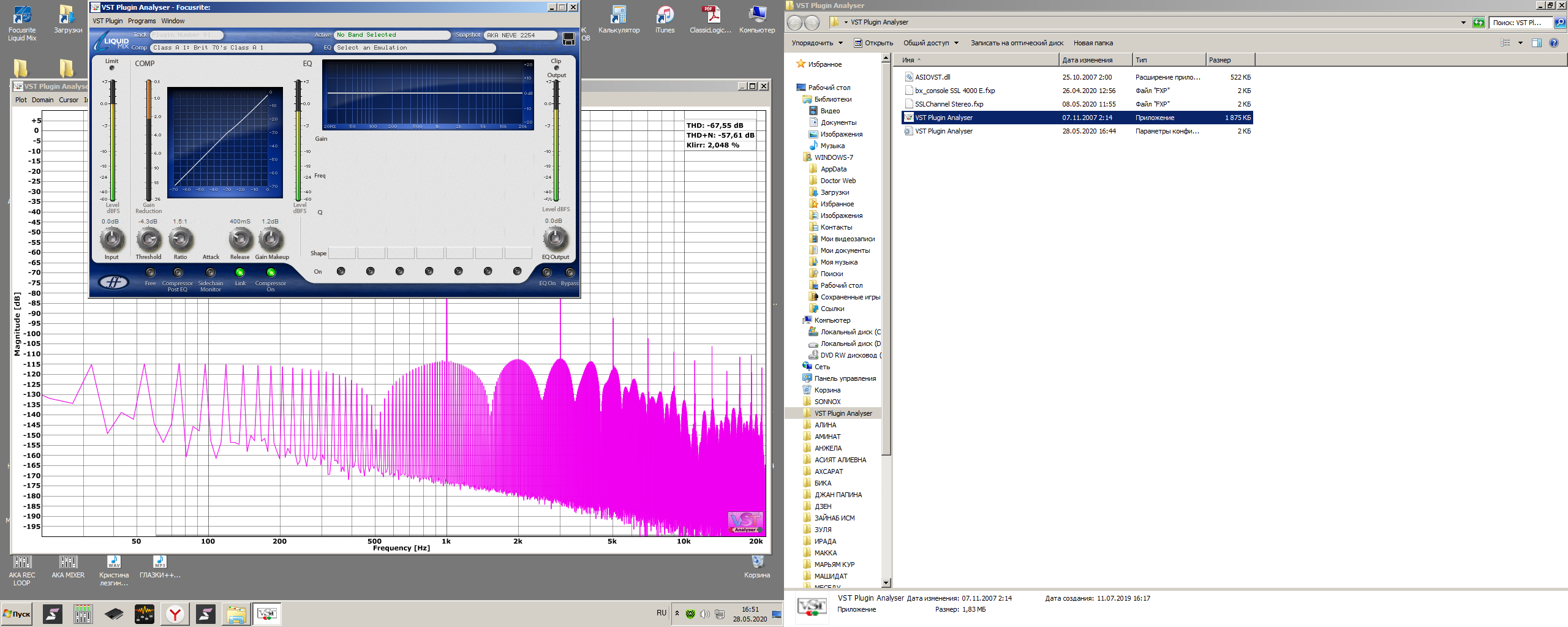Toggle the EQ On button
This screenshot has width=1568, height=627.
coord(547,272)
